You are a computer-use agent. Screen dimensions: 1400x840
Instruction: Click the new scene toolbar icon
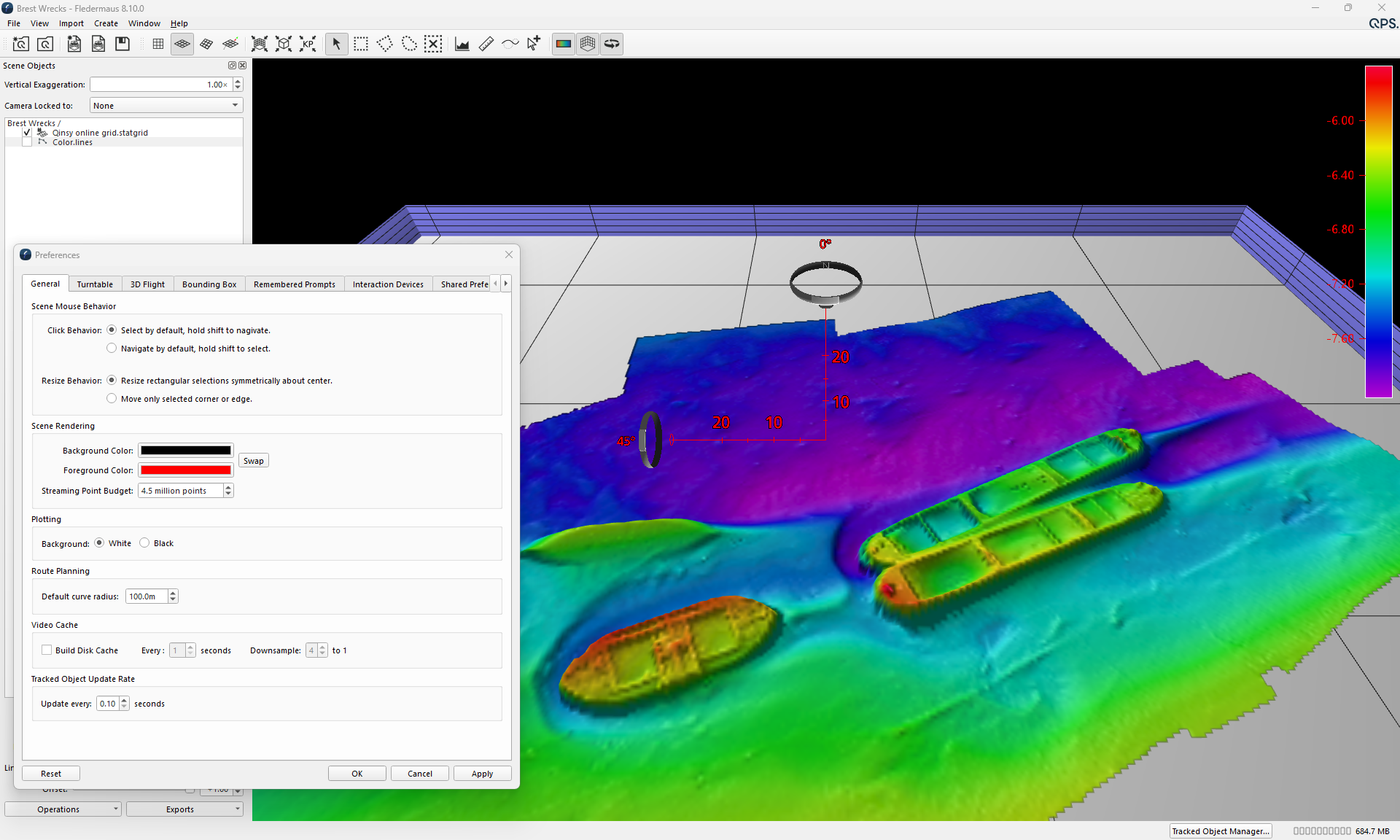pos(20,44)
